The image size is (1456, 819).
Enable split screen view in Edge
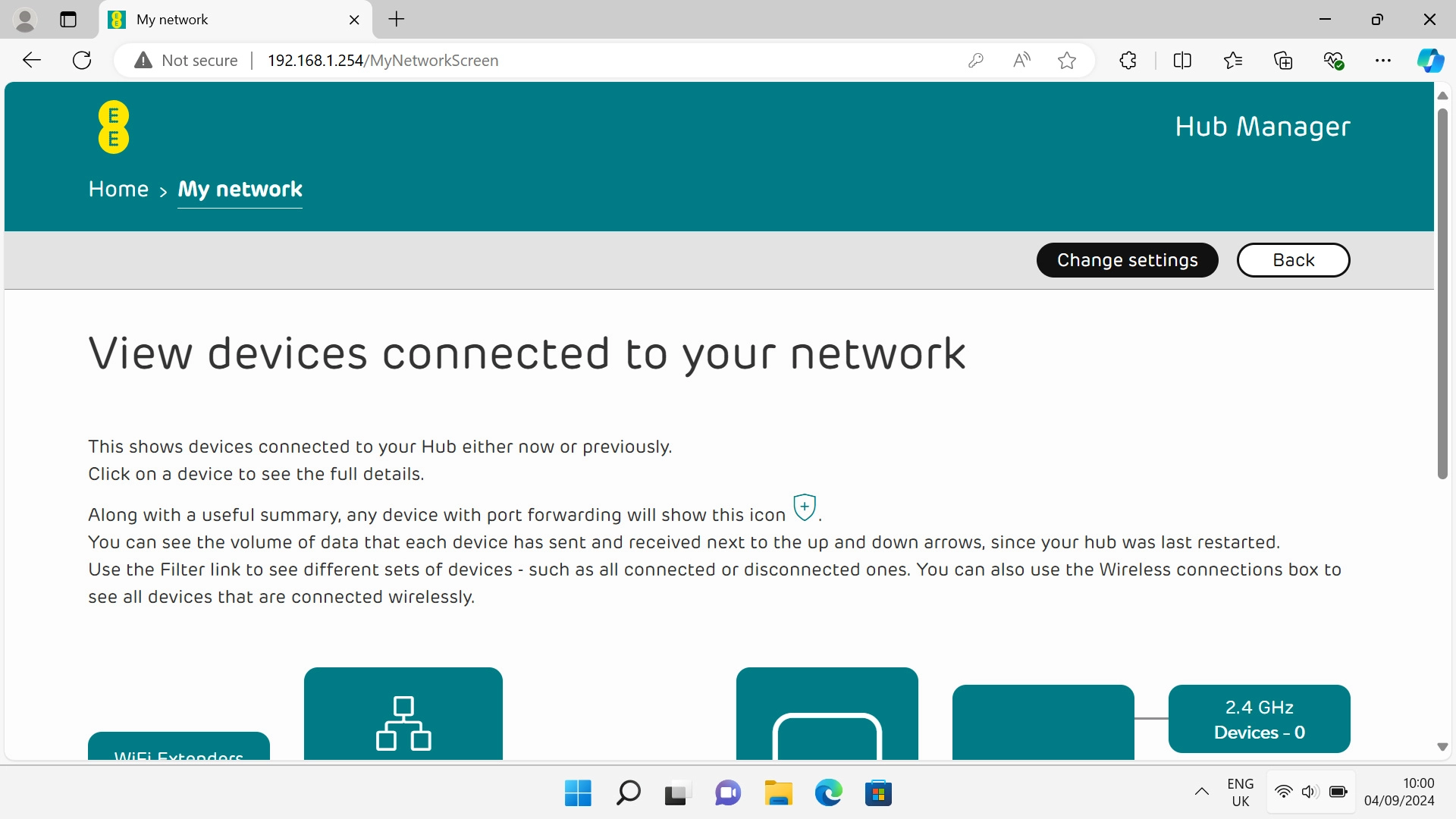(1182, 60)
